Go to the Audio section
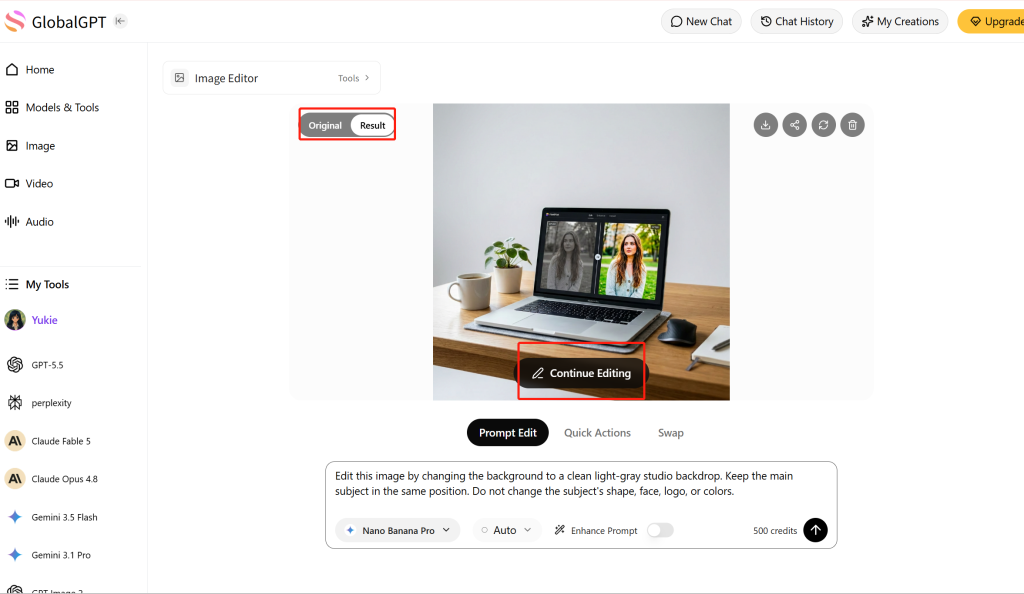Image resolution: width=1024 pixels, height=594 pixels. (x=29, y=222)
